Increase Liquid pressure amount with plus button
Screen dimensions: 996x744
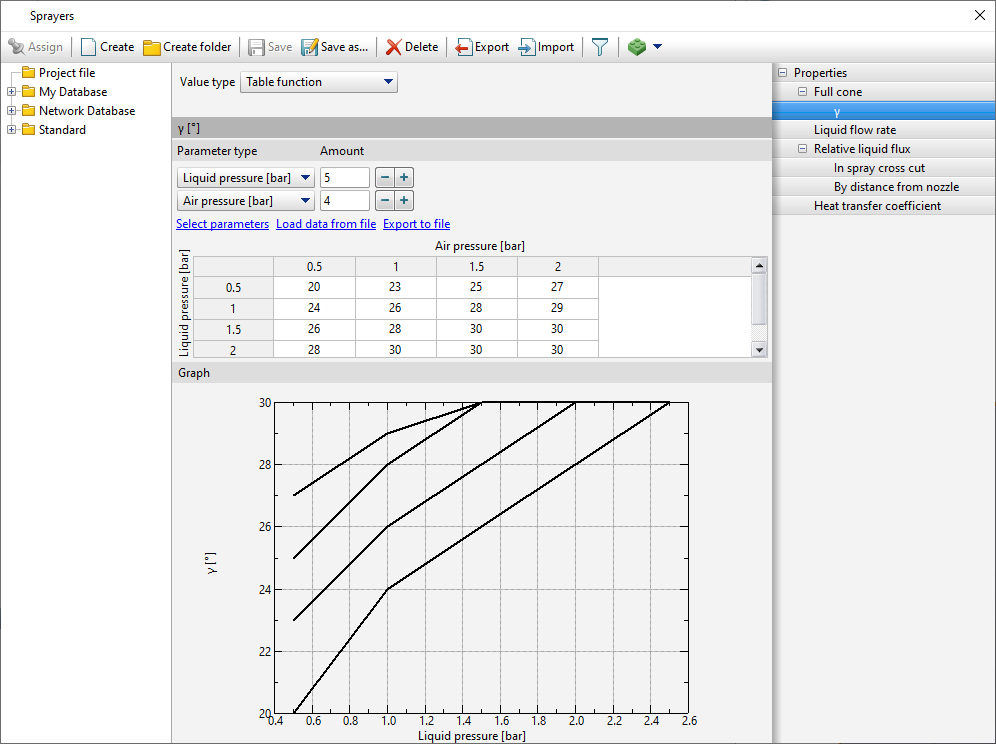[404, 178]
